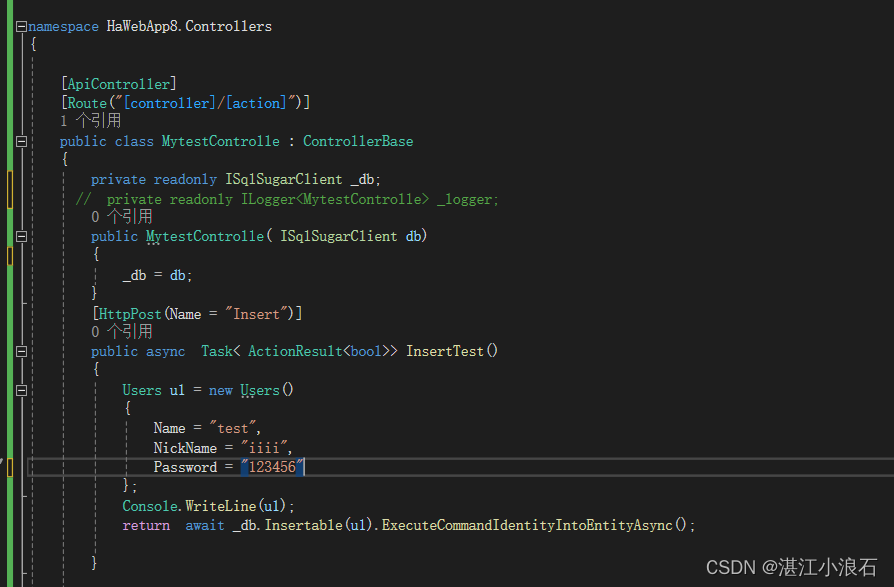Collapse the MytestControlle class block
The width and height of the screenshot is (894, 587).
[21, 141]
